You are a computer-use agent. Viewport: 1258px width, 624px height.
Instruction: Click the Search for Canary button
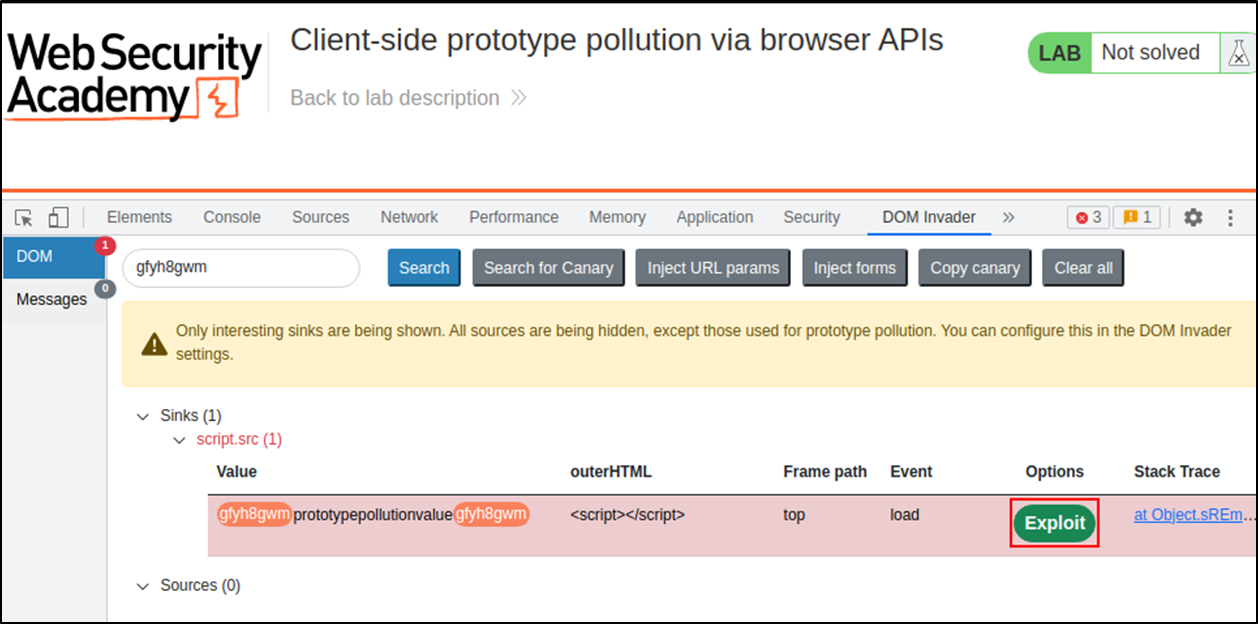pos(548,268)
